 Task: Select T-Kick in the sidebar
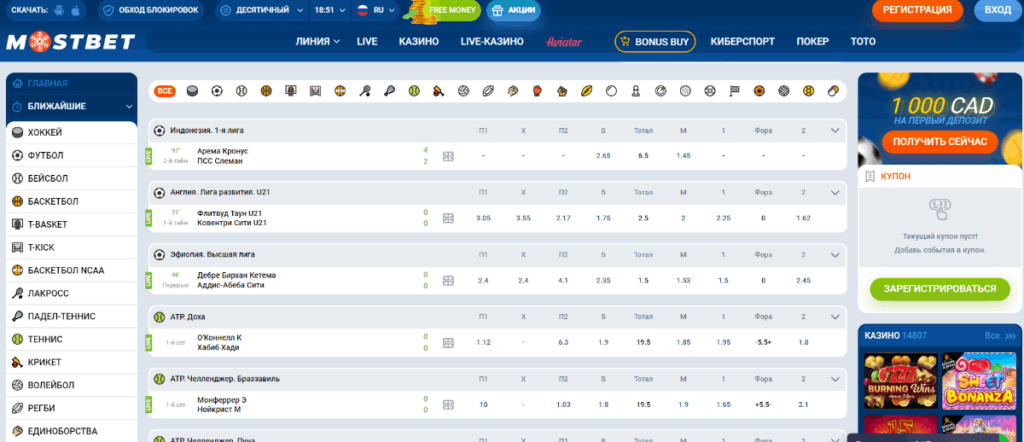[72, 247]
